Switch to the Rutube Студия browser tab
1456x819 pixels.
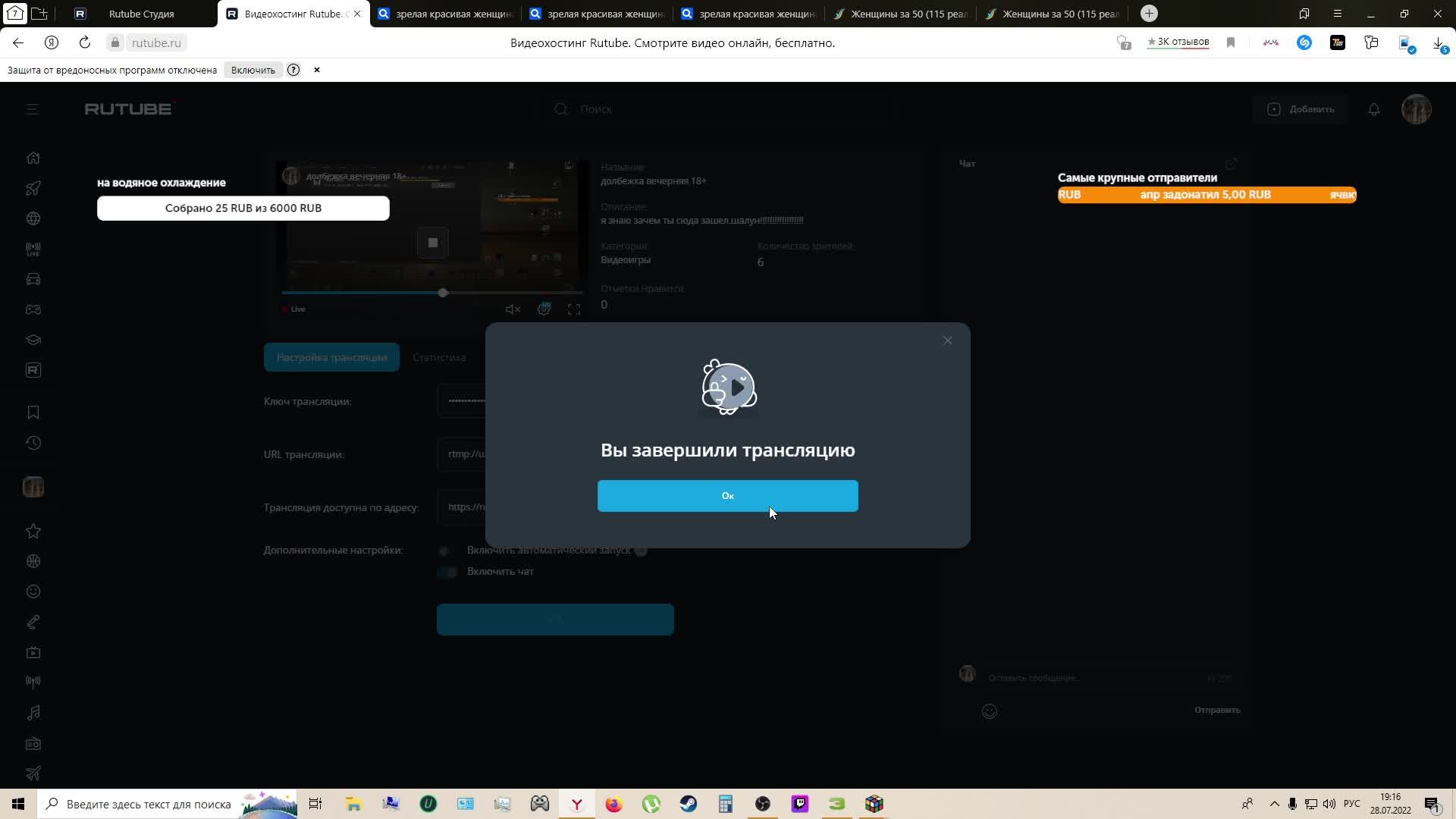pos(141,14)
